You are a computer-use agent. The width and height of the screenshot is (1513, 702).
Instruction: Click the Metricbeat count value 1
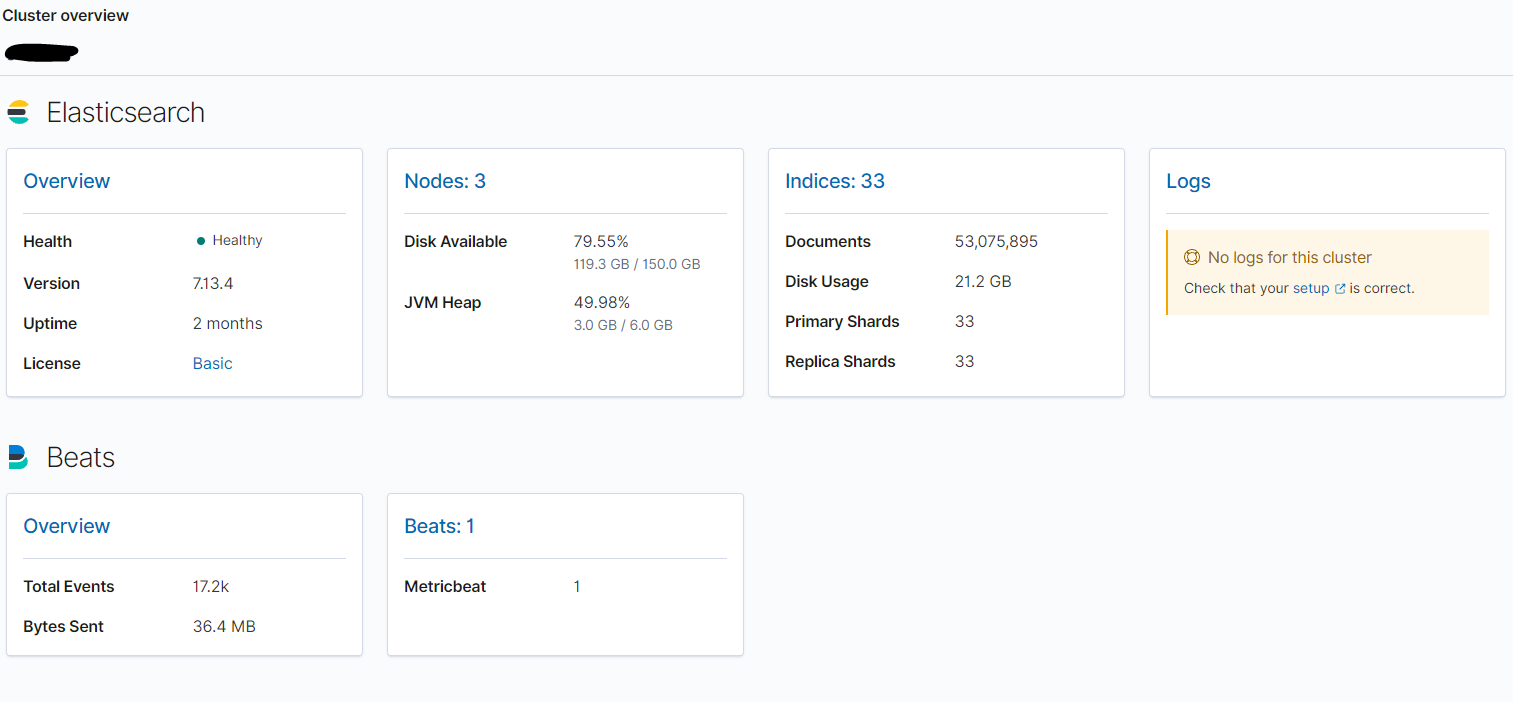pos(577,586)
